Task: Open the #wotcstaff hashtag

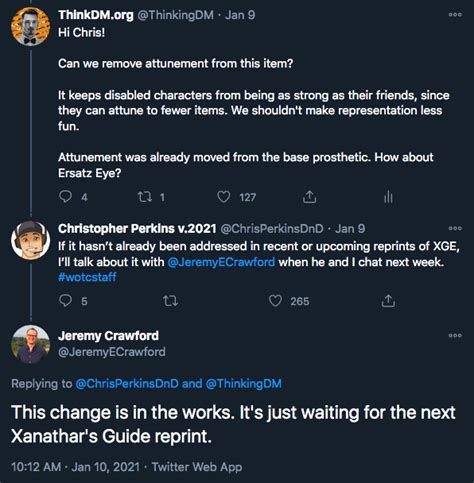Action: point(87,277)
